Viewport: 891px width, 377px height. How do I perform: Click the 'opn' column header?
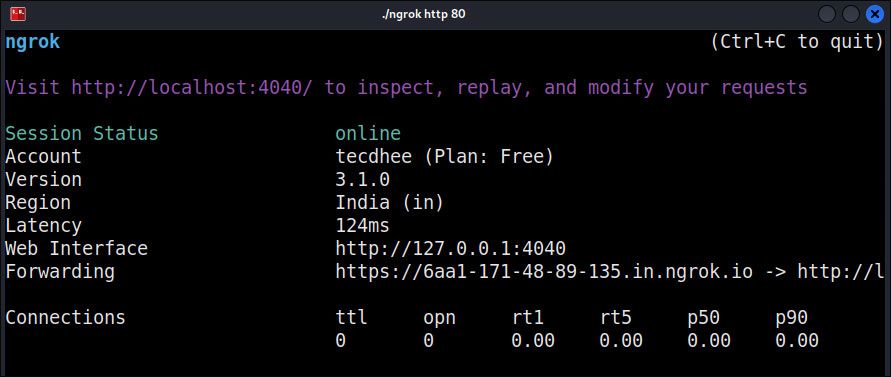pyautogui.click(x=439, y=318)
